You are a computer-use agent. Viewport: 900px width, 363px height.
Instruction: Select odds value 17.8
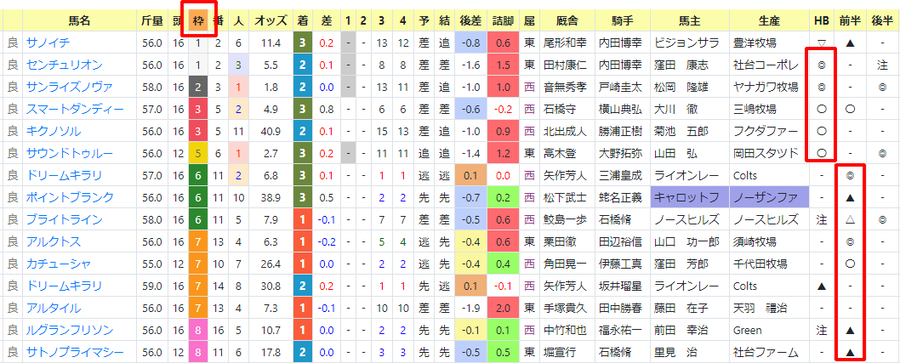click(270, 352)
